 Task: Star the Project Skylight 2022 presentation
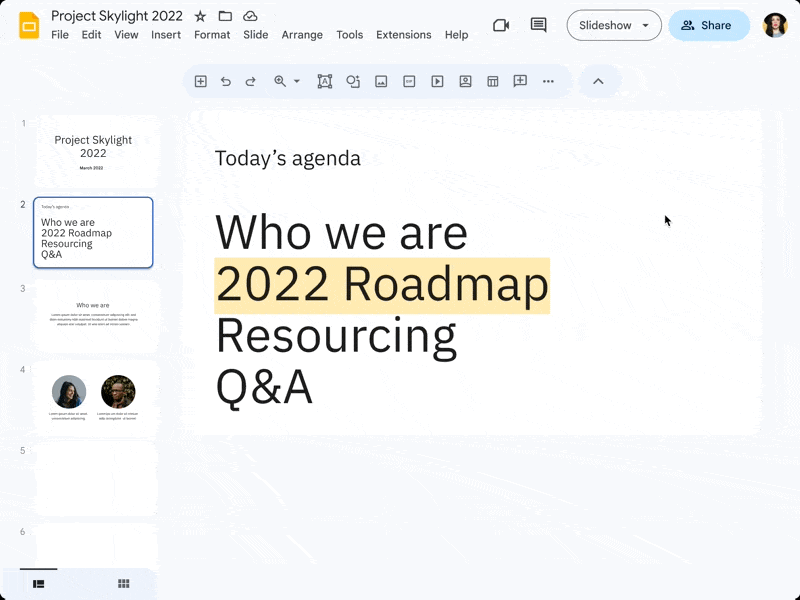point(199,16)
